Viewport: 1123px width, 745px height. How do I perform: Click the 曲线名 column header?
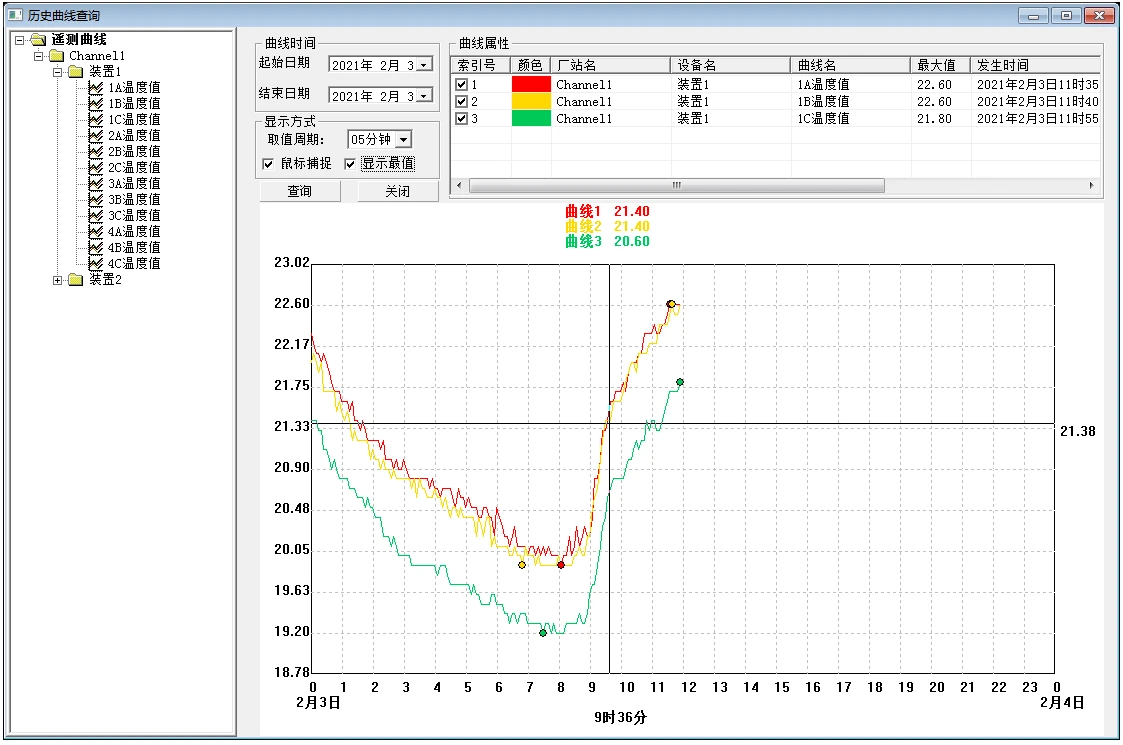(x=850, y=65)
